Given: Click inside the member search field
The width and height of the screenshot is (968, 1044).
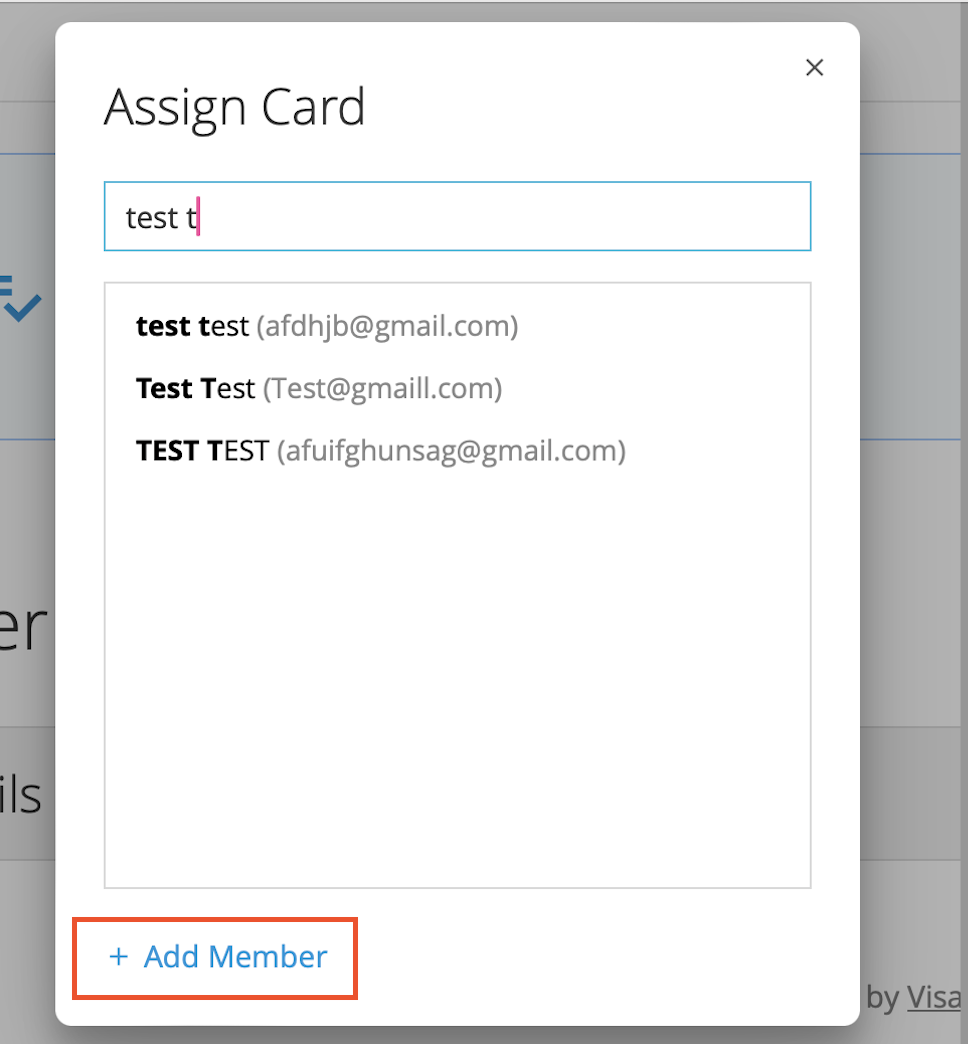Looking at the screenshot, I should point(457,216).
